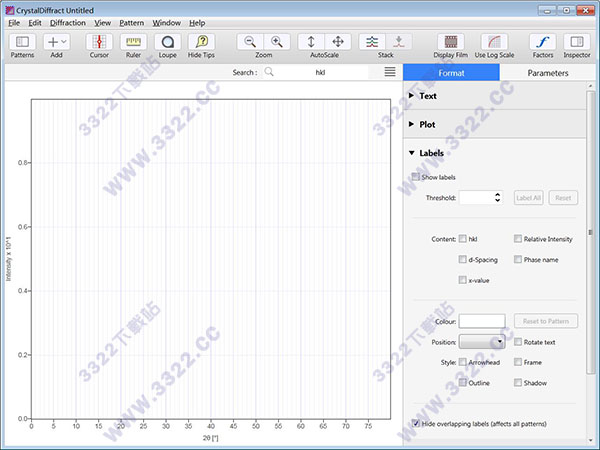Click the Hide Tips icon
Screen dimensions: 600x450
[201, 42]
